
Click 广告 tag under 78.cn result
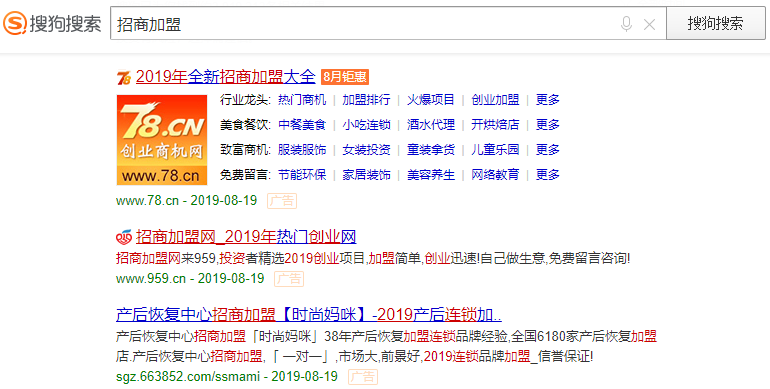point(282,200)
